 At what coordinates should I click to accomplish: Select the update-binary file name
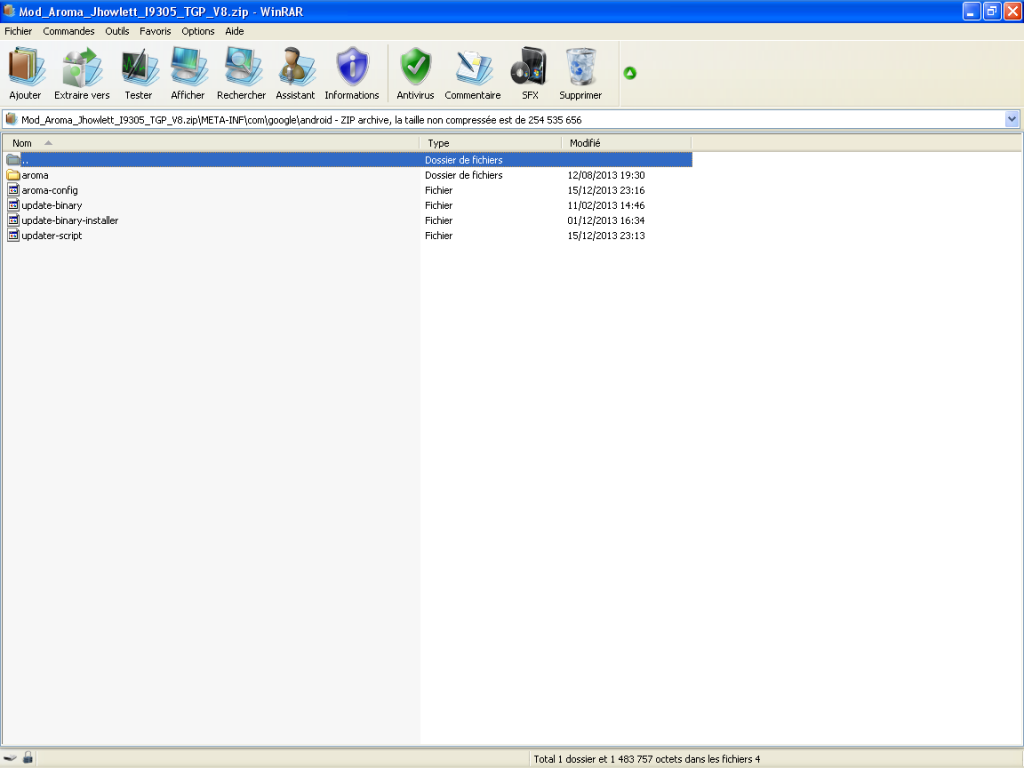[x=52, y=205]
